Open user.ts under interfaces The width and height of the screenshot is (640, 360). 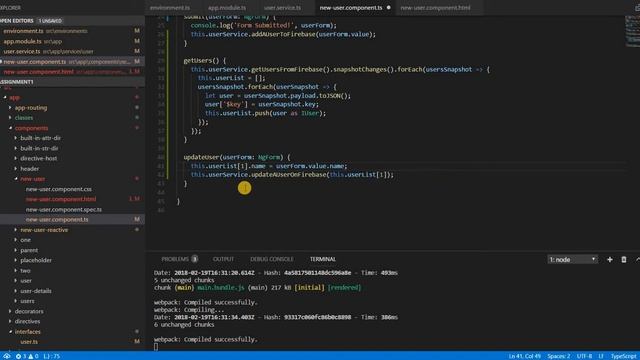click(x=29, y=342)
